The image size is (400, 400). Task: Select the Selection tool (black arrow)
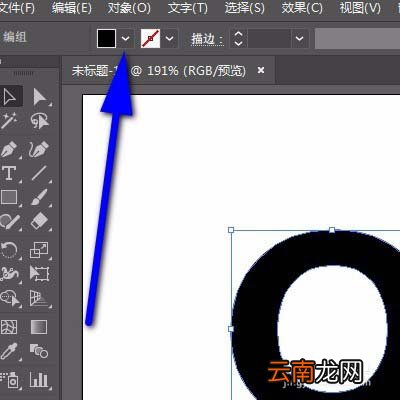coord(9,97)
